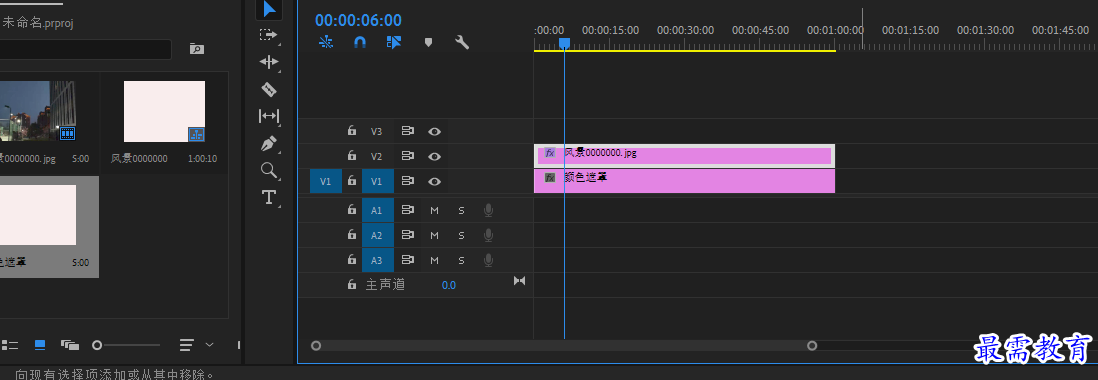Mute audio track A3
1098x380 pixels.
point(434,260)
